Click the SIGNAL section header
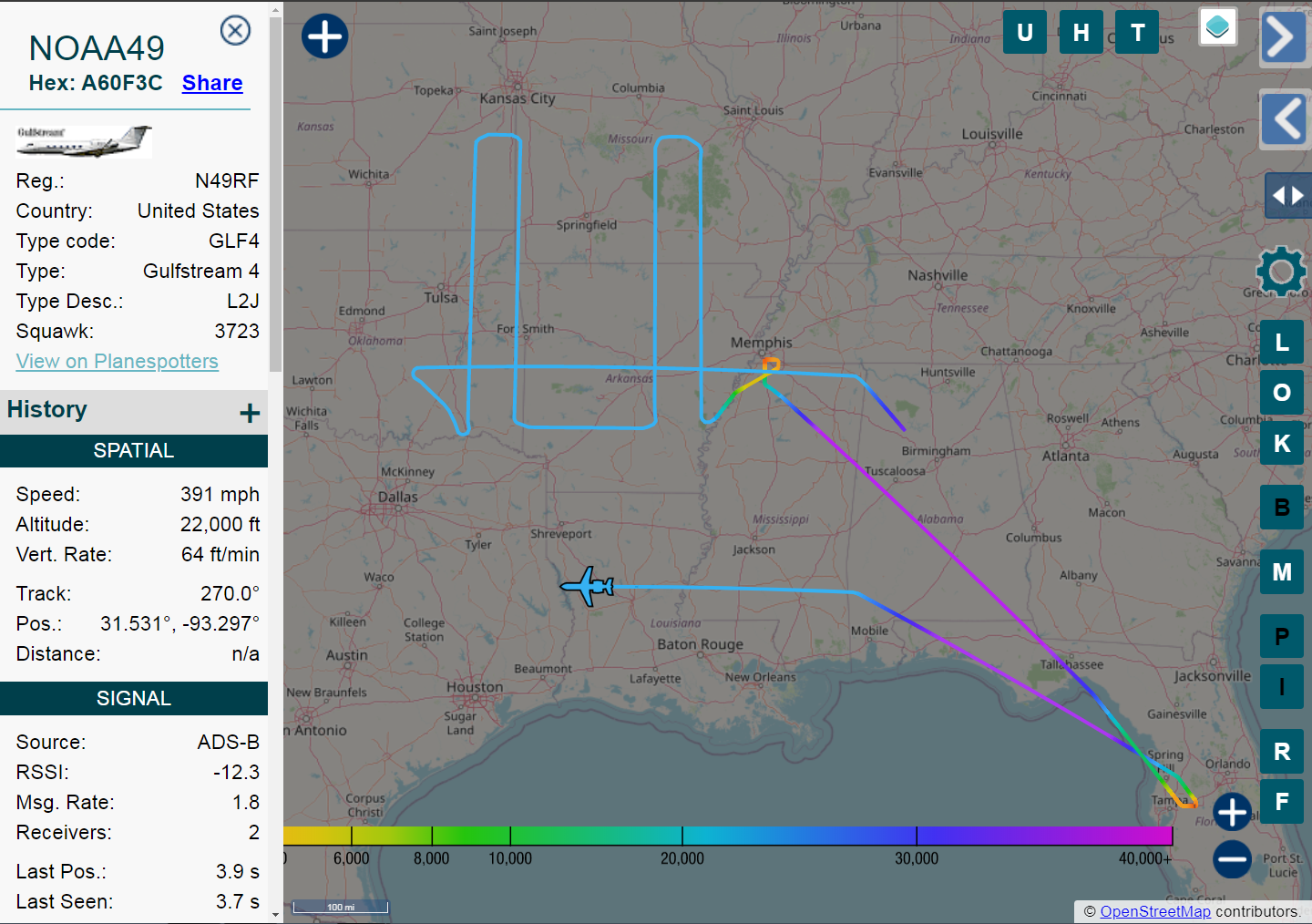This screenshot has width=1312, height=924. 134,699
